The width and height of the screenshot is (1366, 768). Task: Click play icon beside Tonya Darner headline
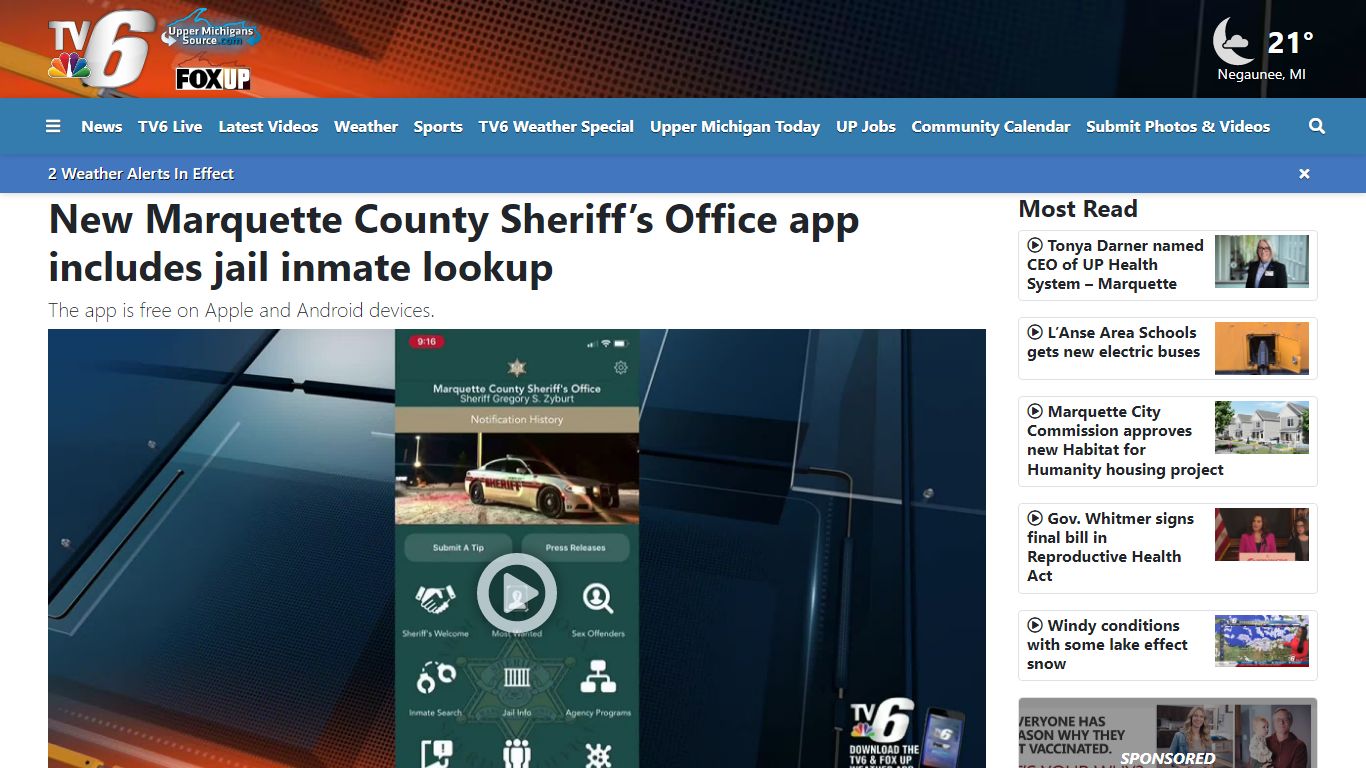(1035, 245)
